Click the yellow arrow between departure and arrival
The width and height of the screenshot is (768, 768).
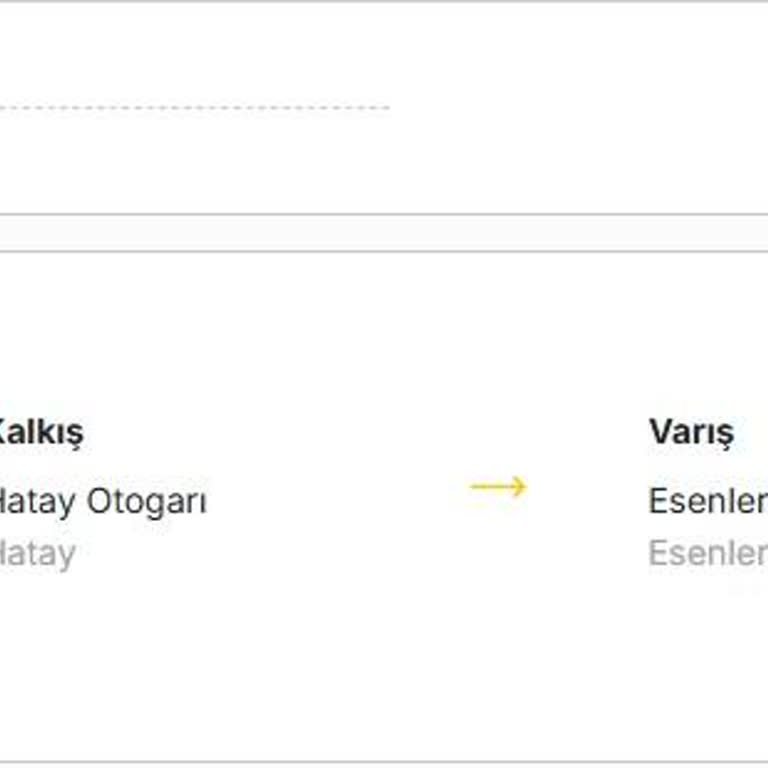pyautogui.click(x=498, y=487)
